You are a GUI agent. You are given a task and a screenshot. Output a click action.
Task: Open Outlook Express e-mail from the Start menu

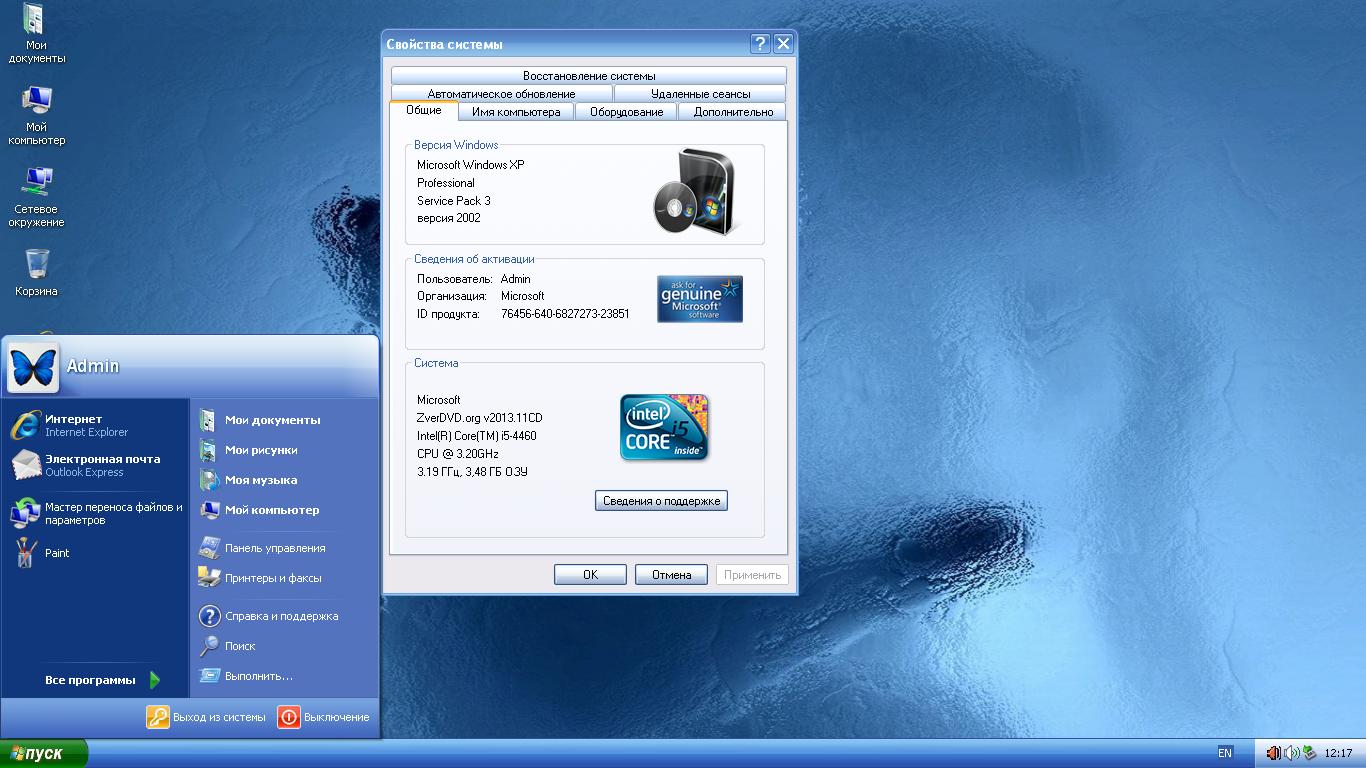tap(94, 465)
